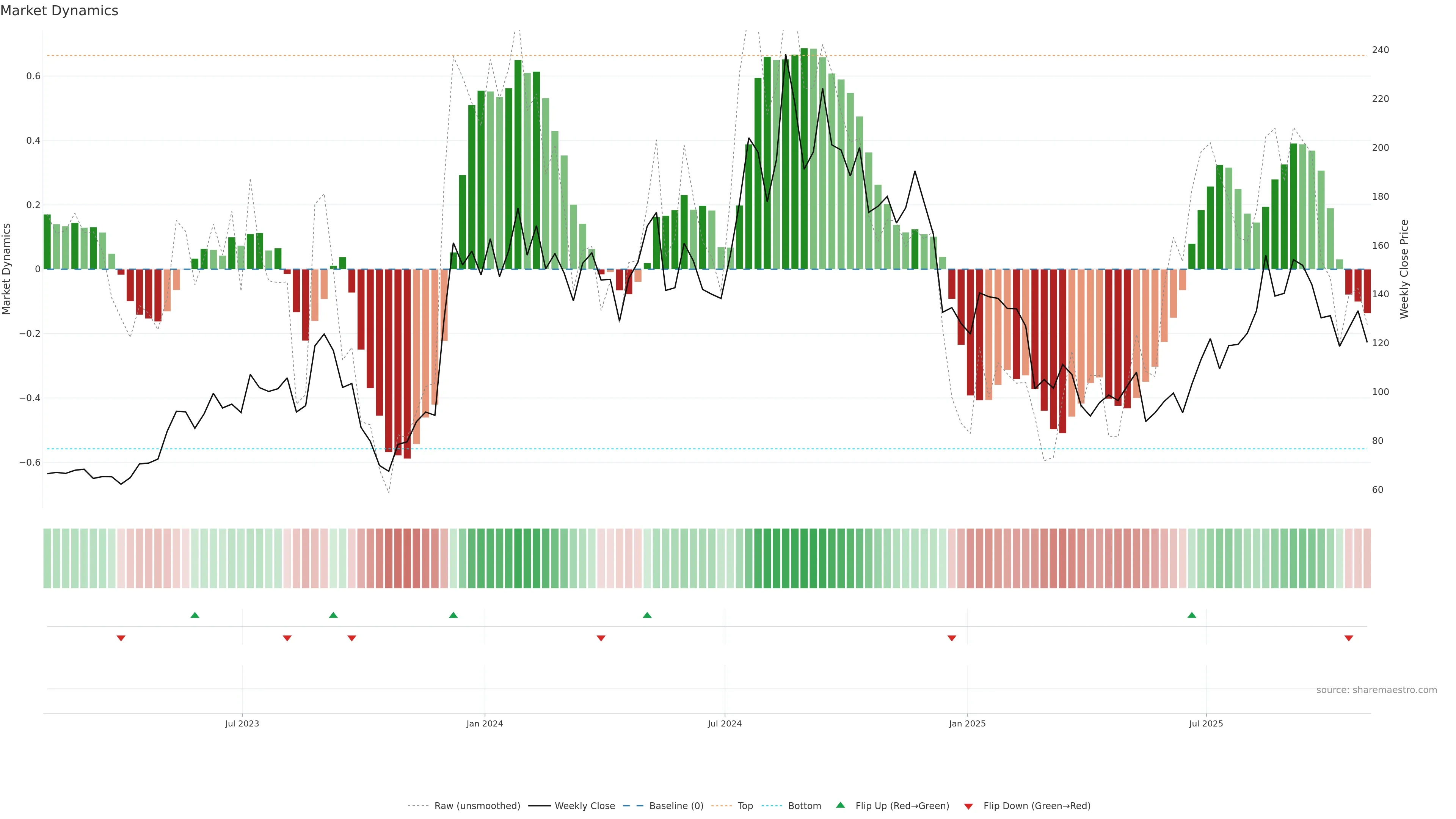Click the last red flip-down marker
This screenshot has width=1456, height=819.
click(x=1349, y=638)
